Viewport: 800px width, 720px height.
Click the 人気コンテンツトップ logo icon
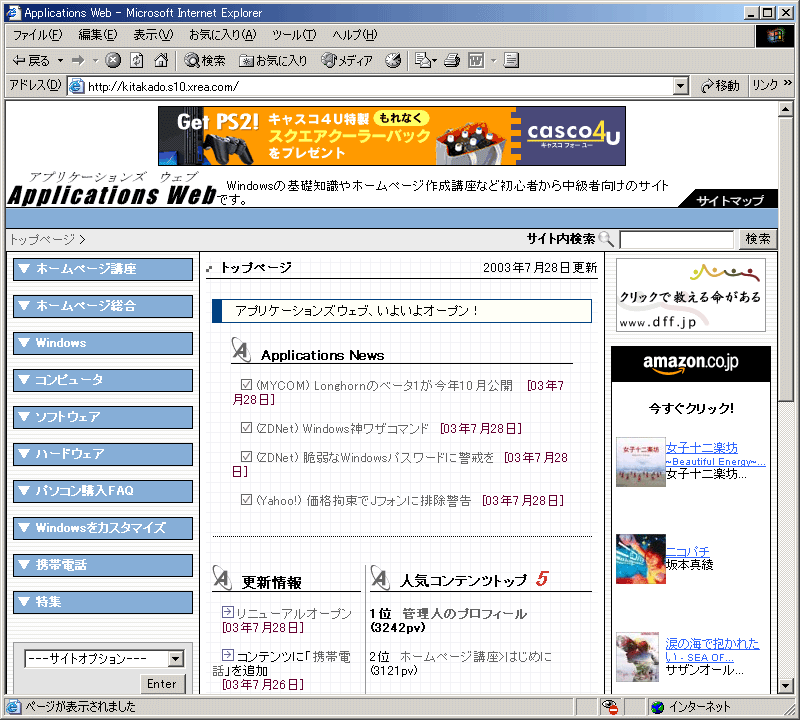(380, 578)
